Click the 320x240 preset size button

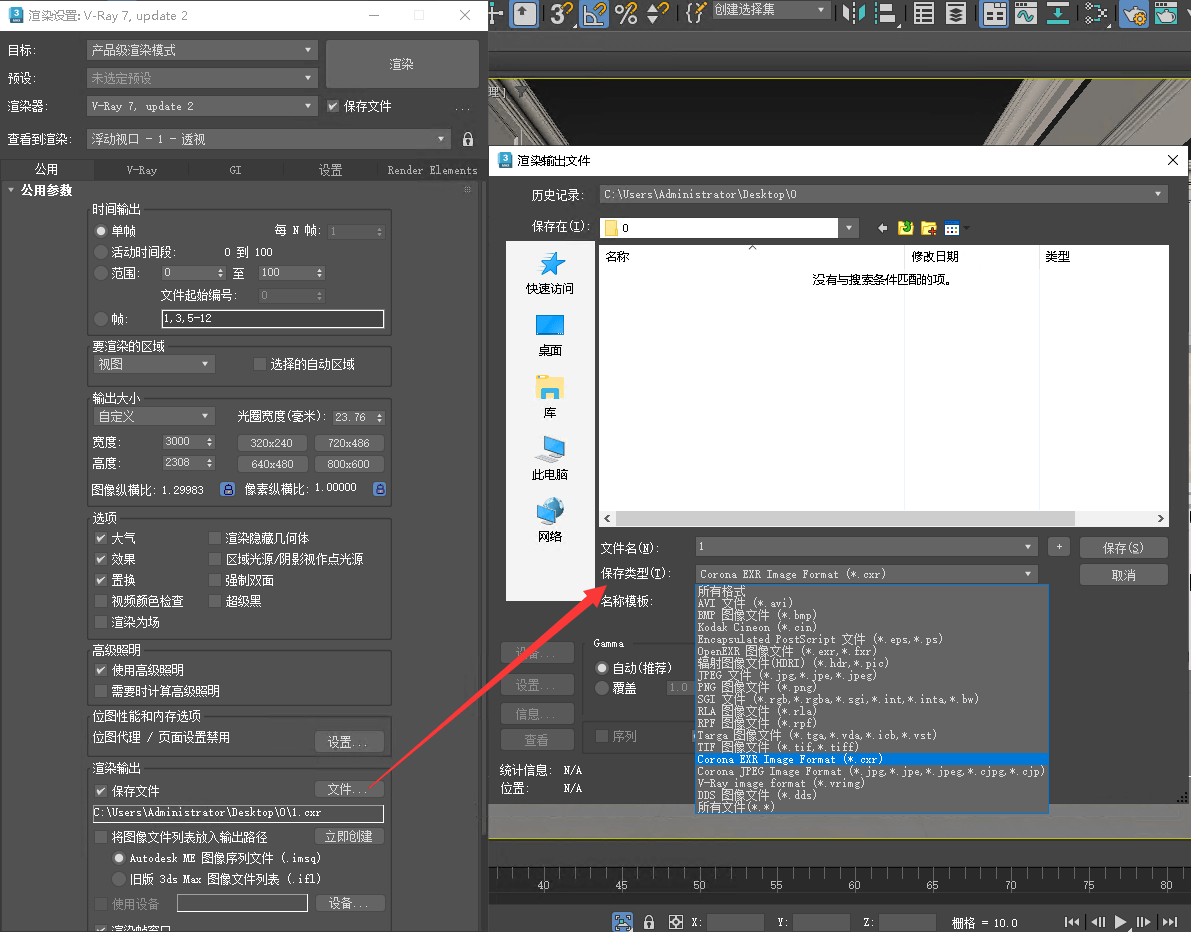click(272, 443)
